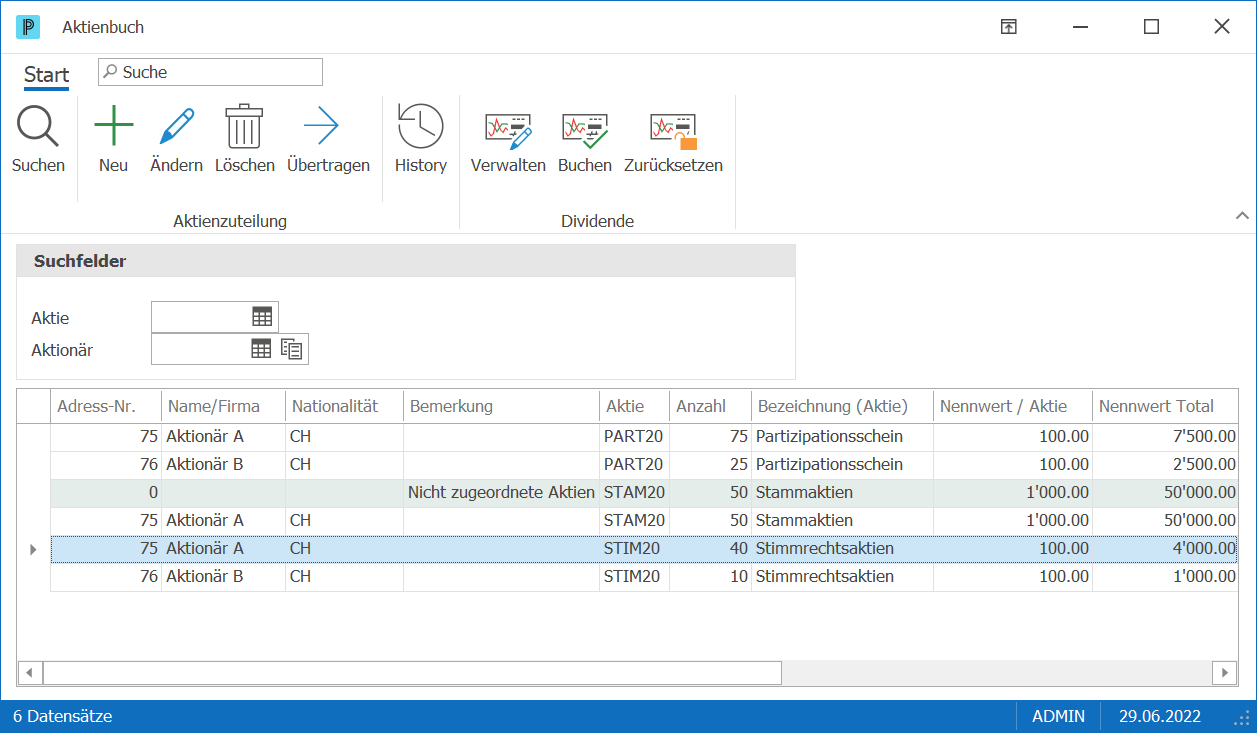Click the '29.06.2022' date in status bar
This screenshot has width=1257, height=733.
[1160, 716]
